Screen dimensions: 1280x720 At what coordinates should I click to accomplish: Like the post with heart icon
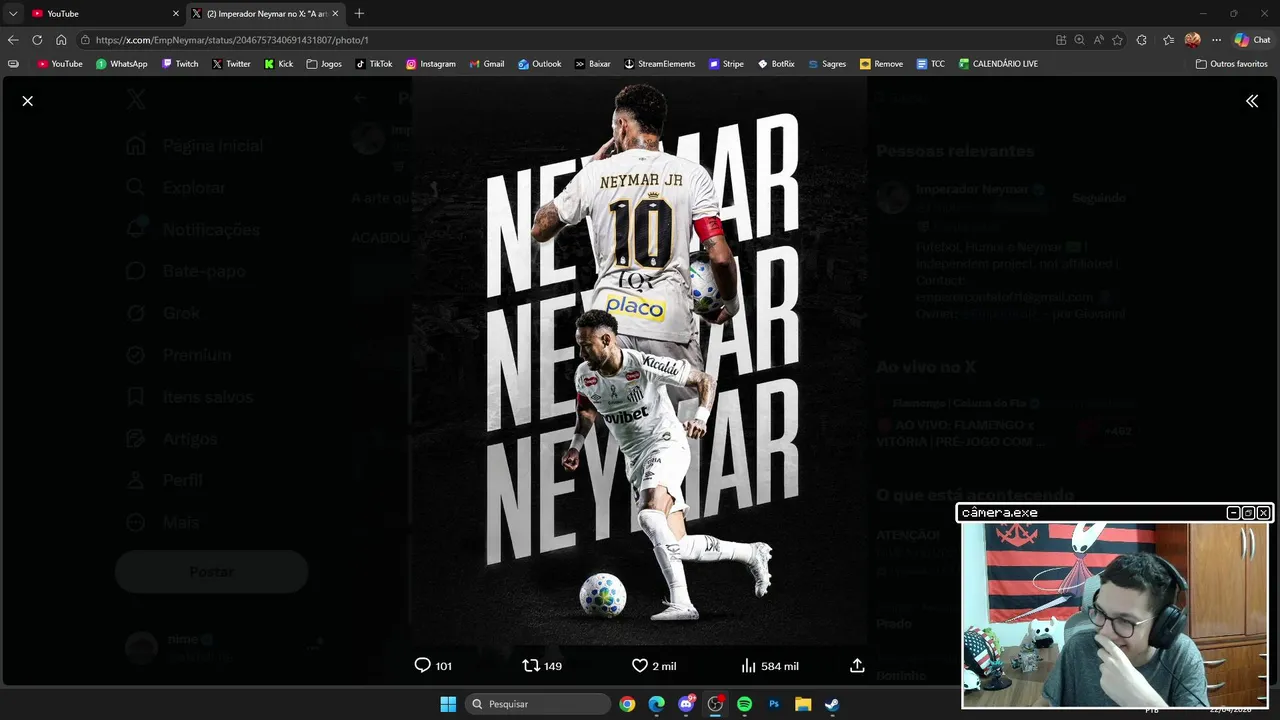[654, 666]
